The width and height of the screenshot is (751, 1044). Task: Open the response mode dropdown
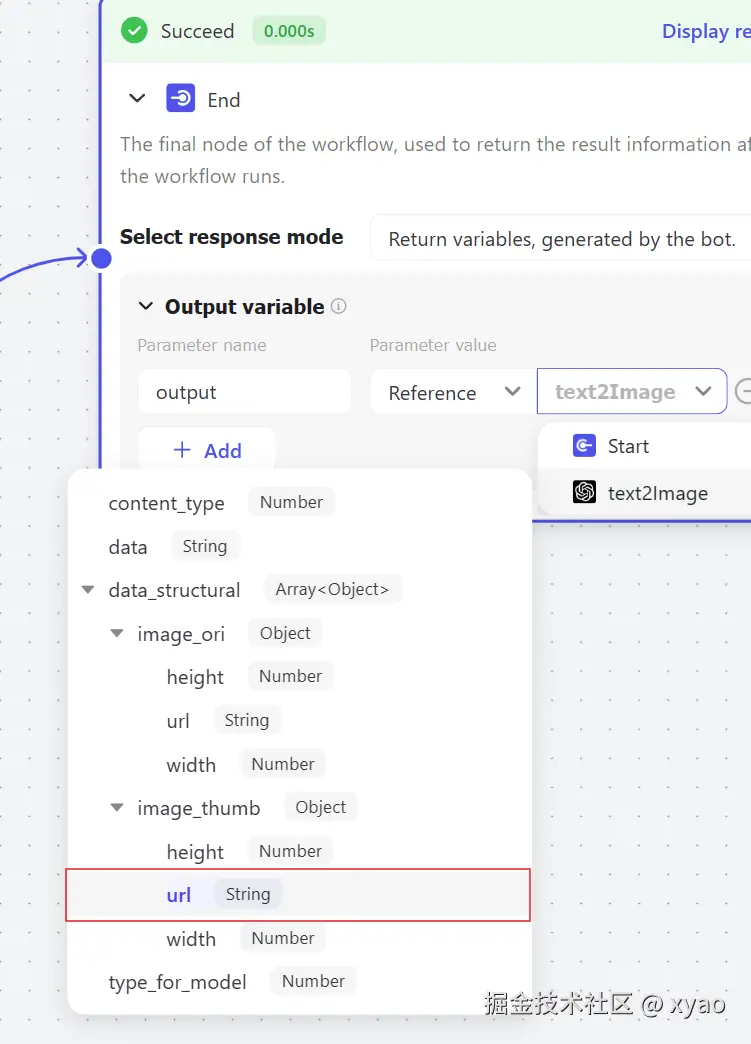tap(560, 239)
